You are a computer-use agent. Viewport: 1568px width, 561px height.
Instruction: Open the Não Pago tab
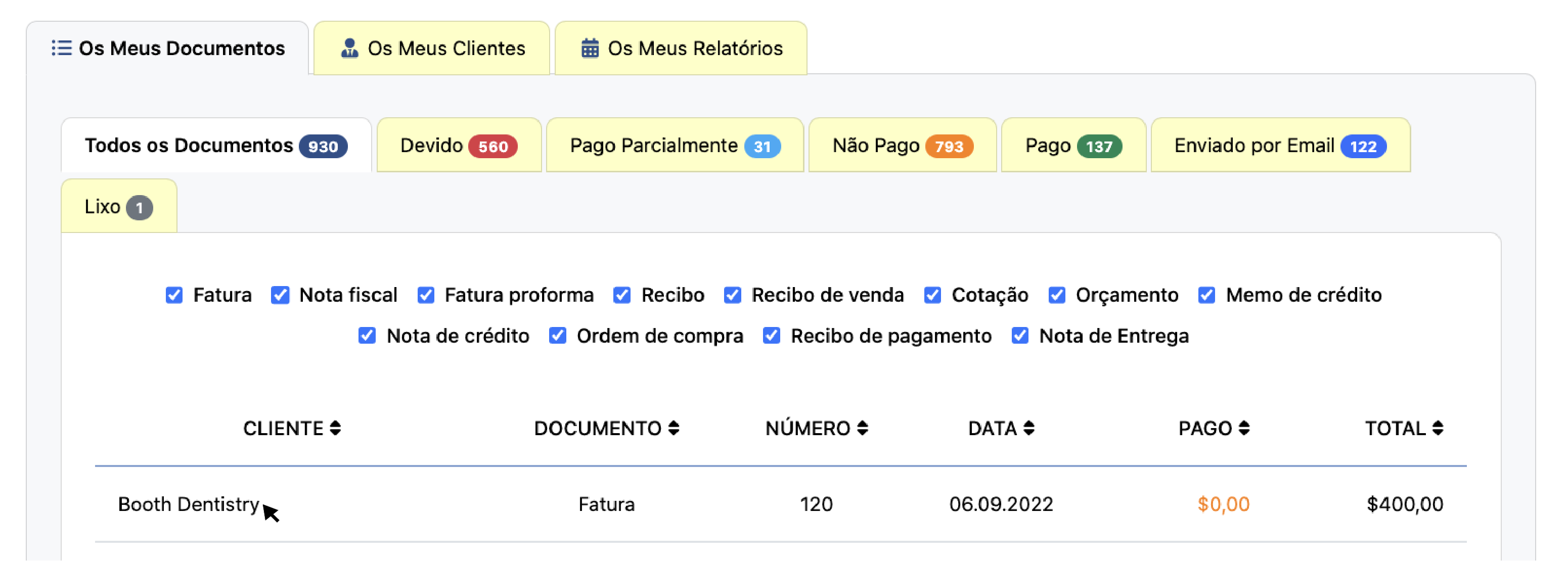[903, 146]
